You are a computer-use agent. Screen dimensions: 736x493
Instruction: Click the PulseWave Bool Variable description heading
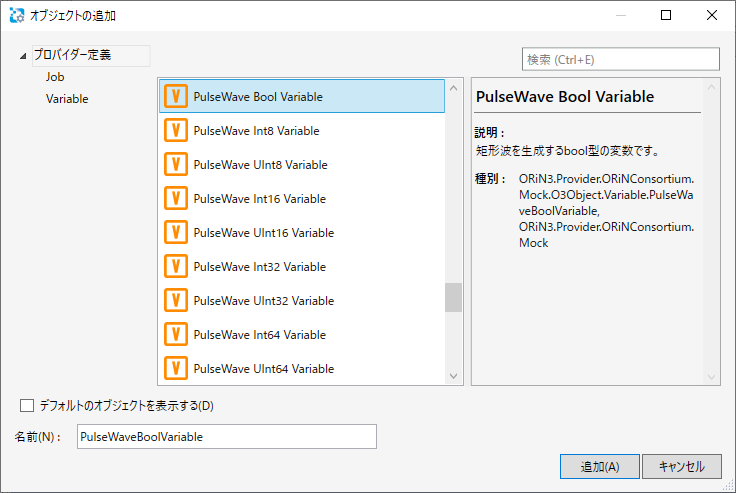tap(565, 96)
